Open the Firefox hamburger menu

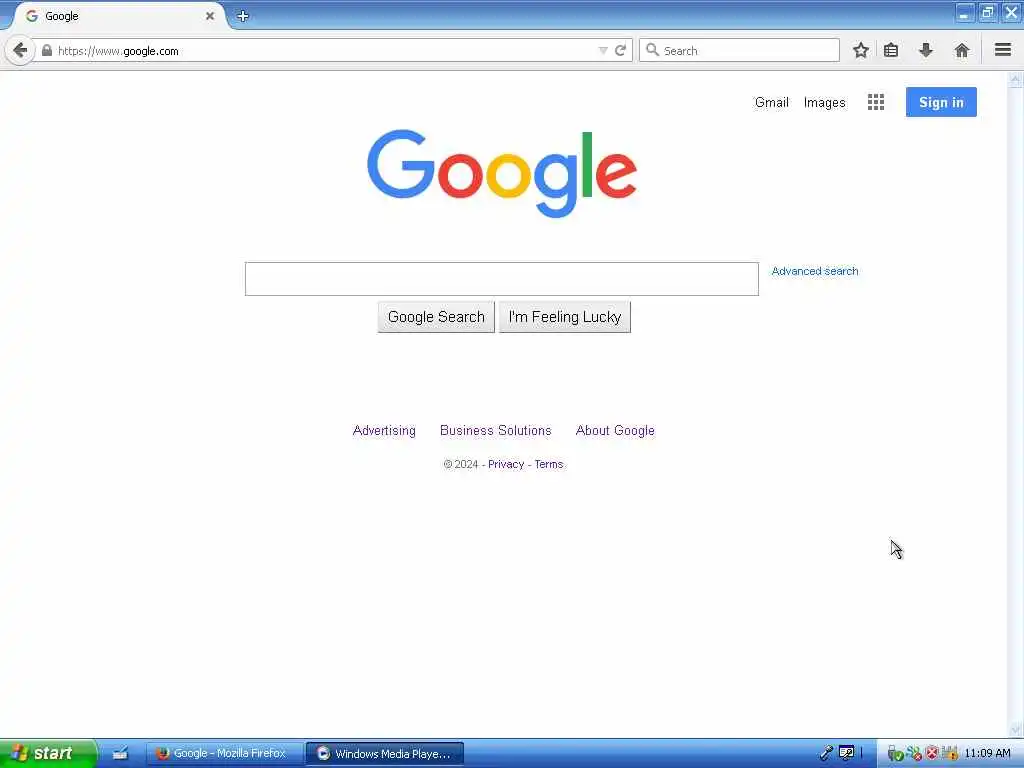coord(1003,50)
